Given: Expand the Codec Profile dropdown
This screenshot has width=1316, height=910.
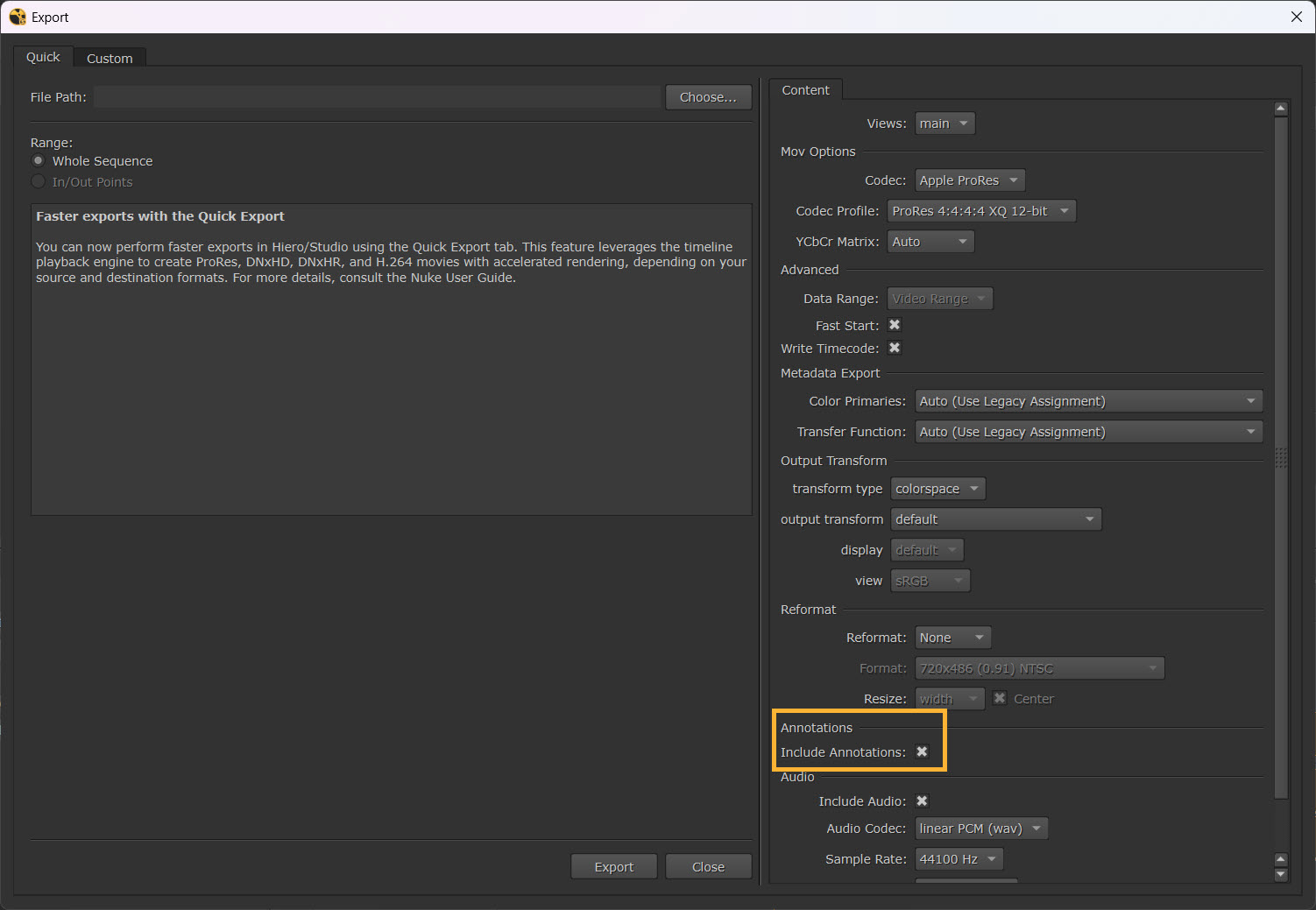Looking at the screenshot, I should tap(980, 211).
